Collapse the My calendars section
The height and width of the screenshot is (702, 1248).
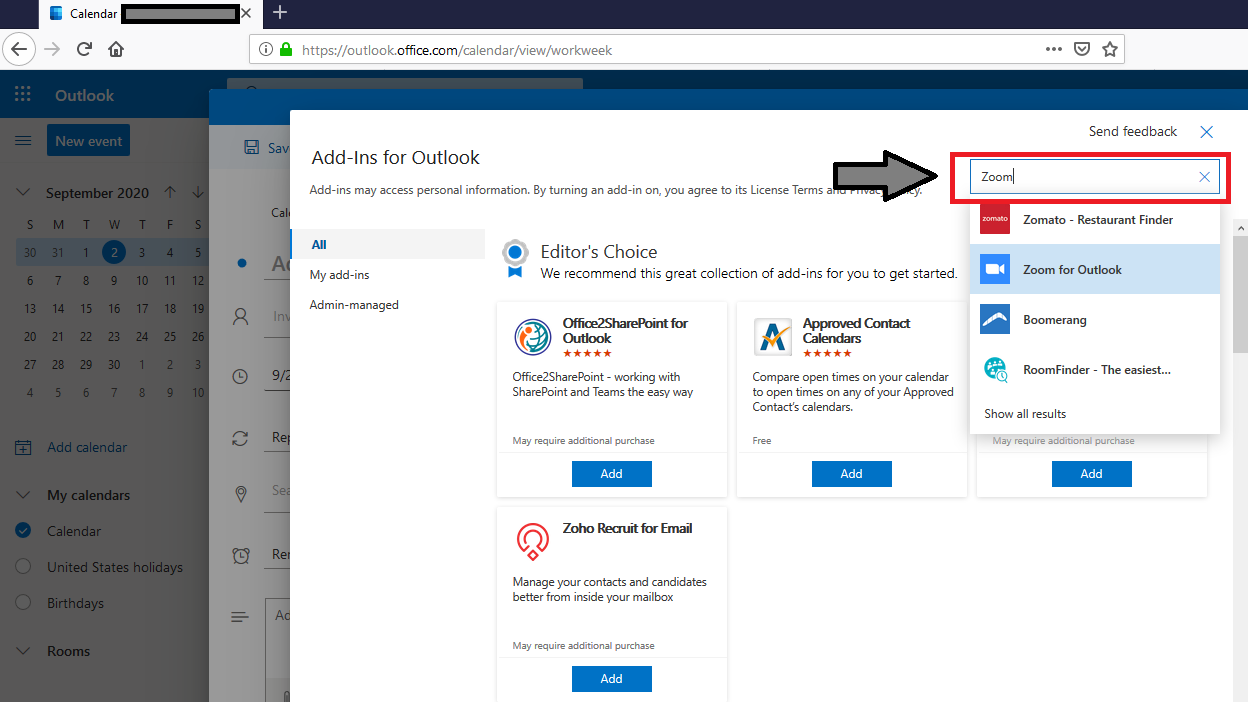click(x=23, y=495)
